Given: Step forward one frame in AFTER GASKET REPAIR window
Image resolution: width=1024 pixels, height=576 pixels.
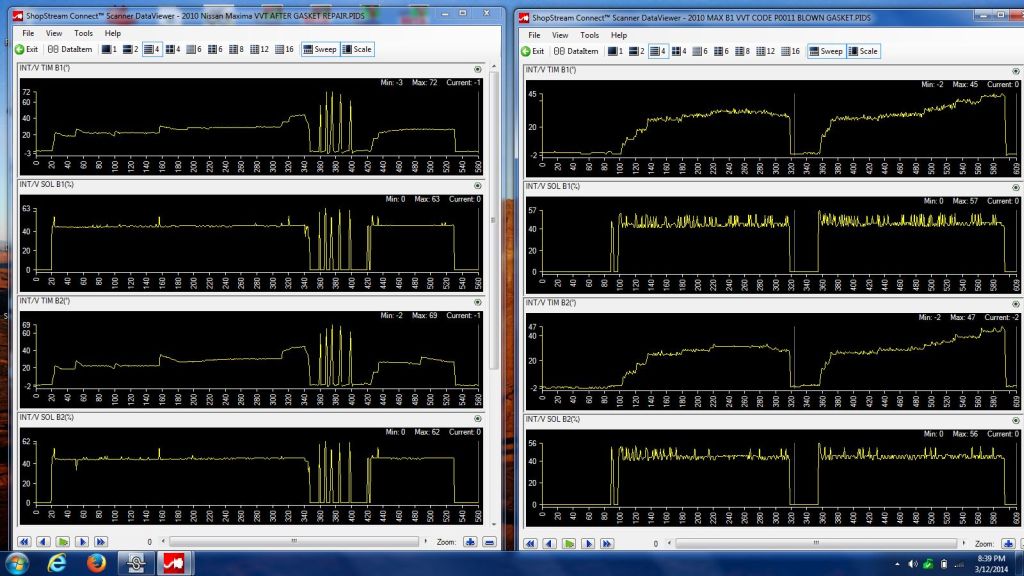Looking at the screenshot, I should point(82,542).
